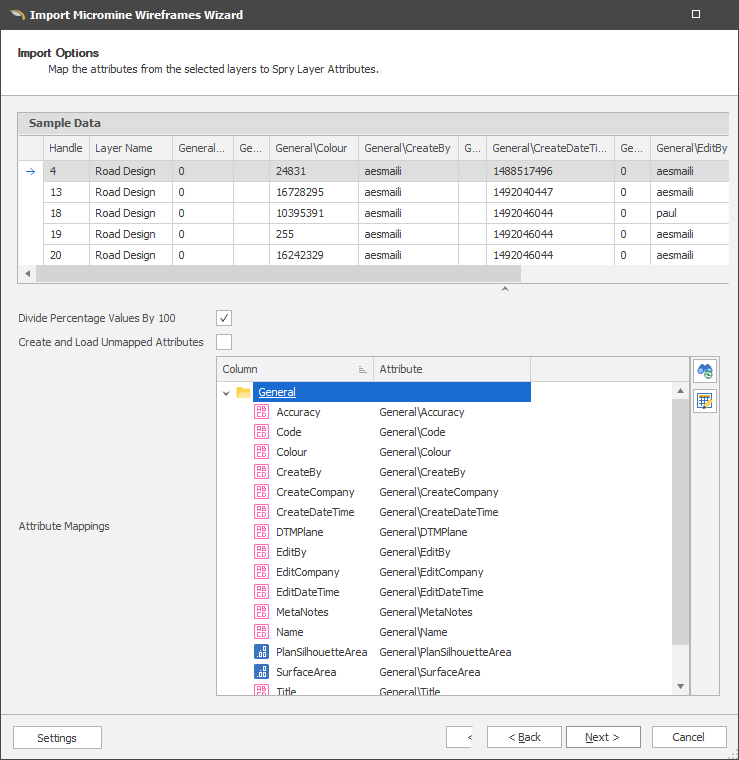Image resolution: width=739 pixels, height=760 pixels.
Task: Click the numeric icon beside PlanSilhouetteArea
Action: [261, 652]
